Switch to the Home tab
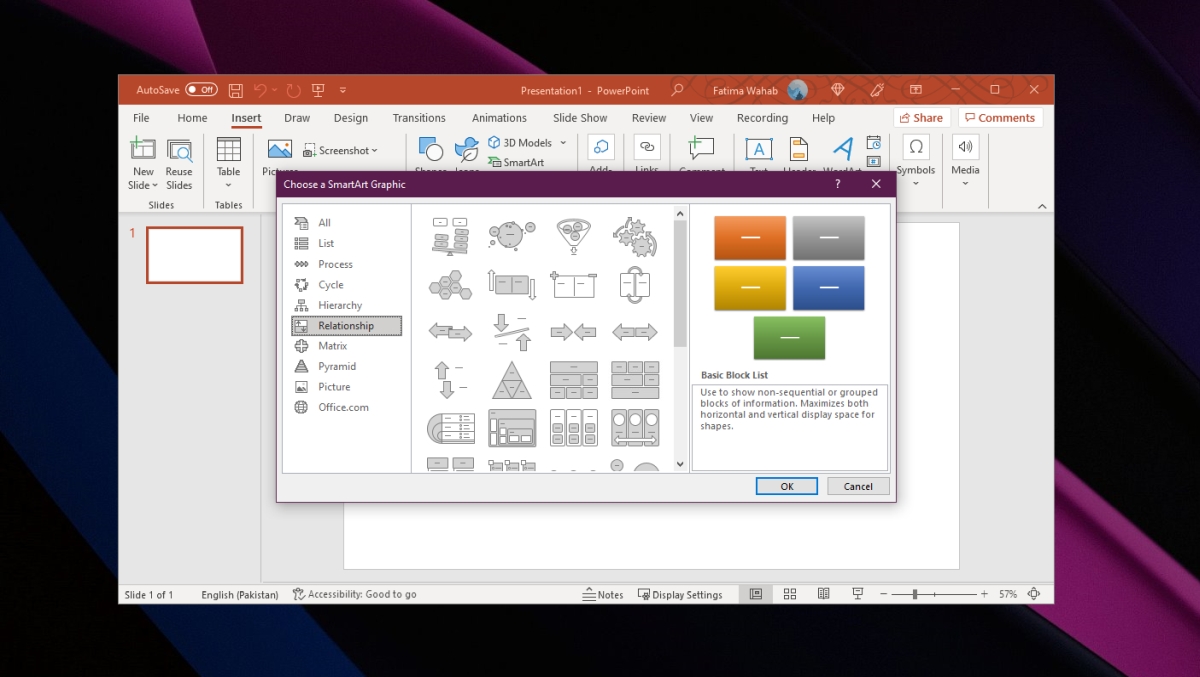This screenshot has height=677, width=1200. click(192, 118)
